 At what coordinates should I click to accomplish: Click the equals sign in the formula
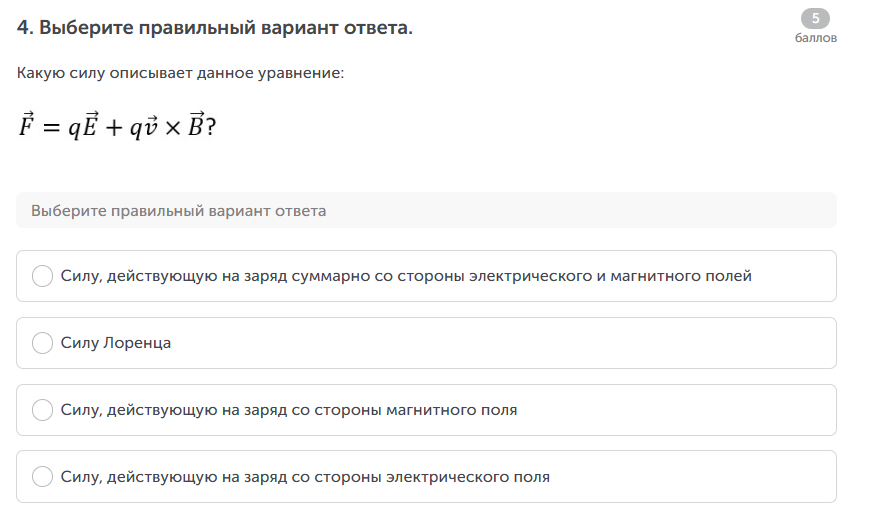pyautogui.click(x=50, y=129)
